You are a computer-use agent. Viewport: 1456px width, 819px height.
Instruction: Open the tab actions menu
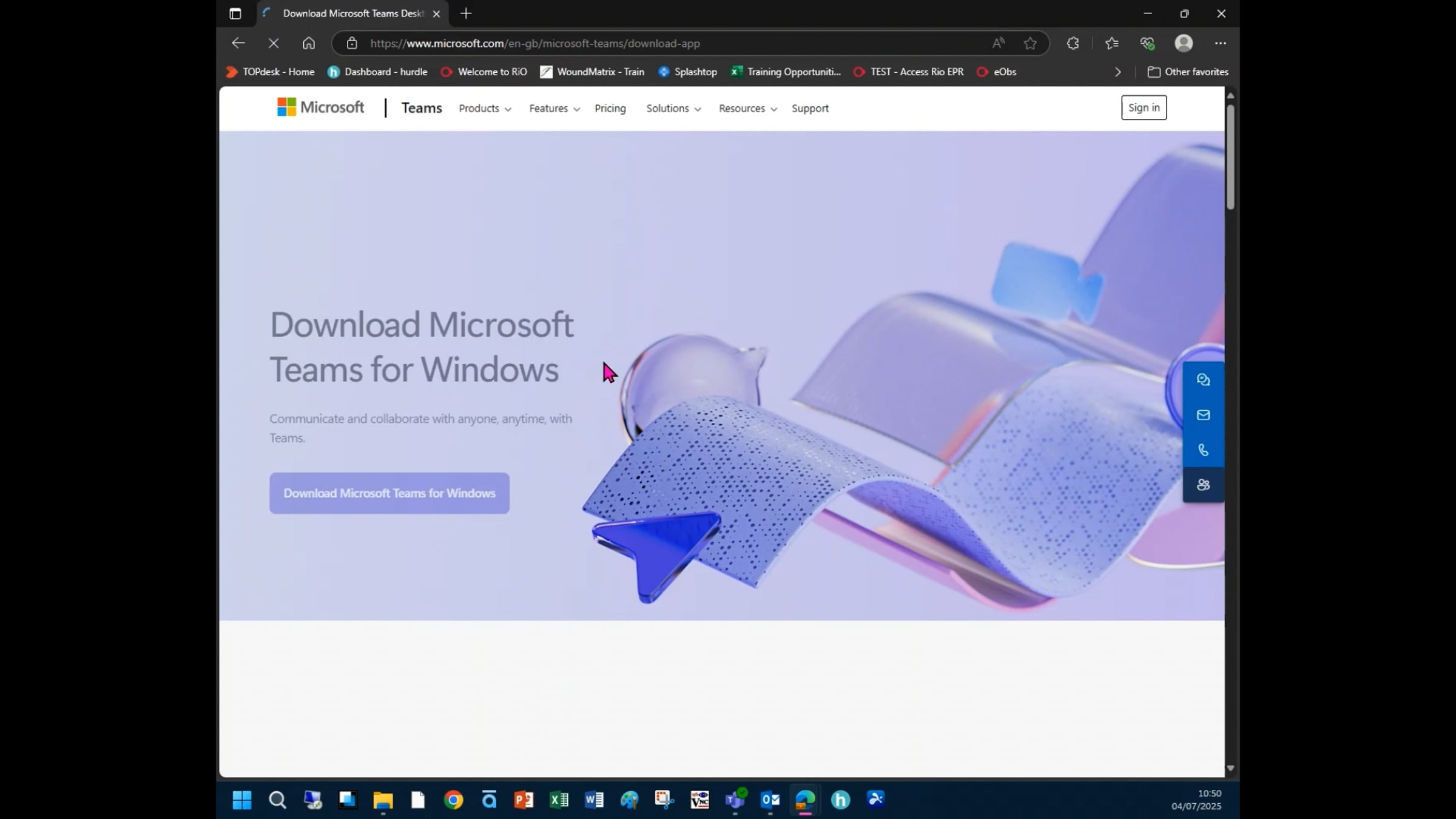point(235,13)
